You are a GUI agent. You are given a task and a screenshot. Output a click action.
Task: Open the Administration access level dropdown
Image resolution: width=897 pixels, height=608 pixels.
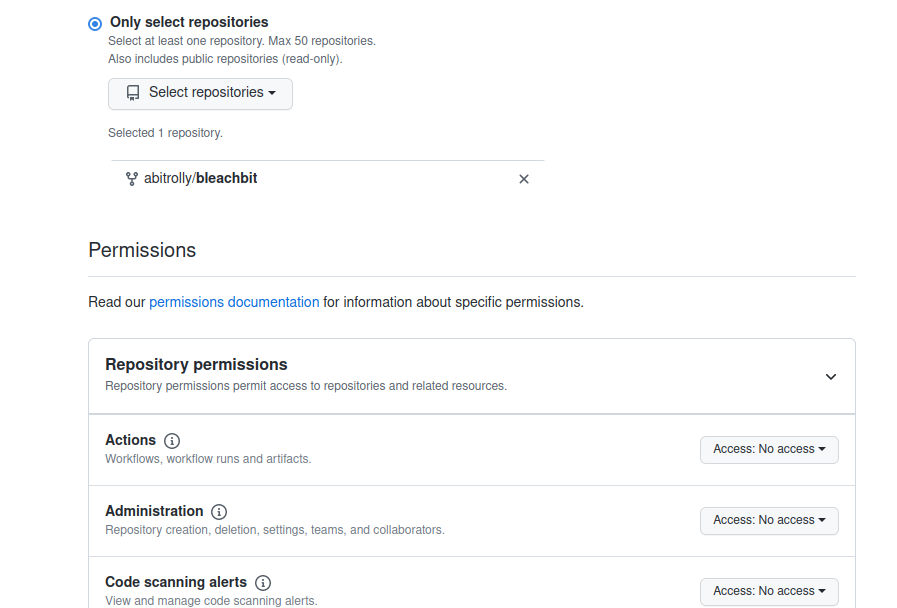point(769,520)
